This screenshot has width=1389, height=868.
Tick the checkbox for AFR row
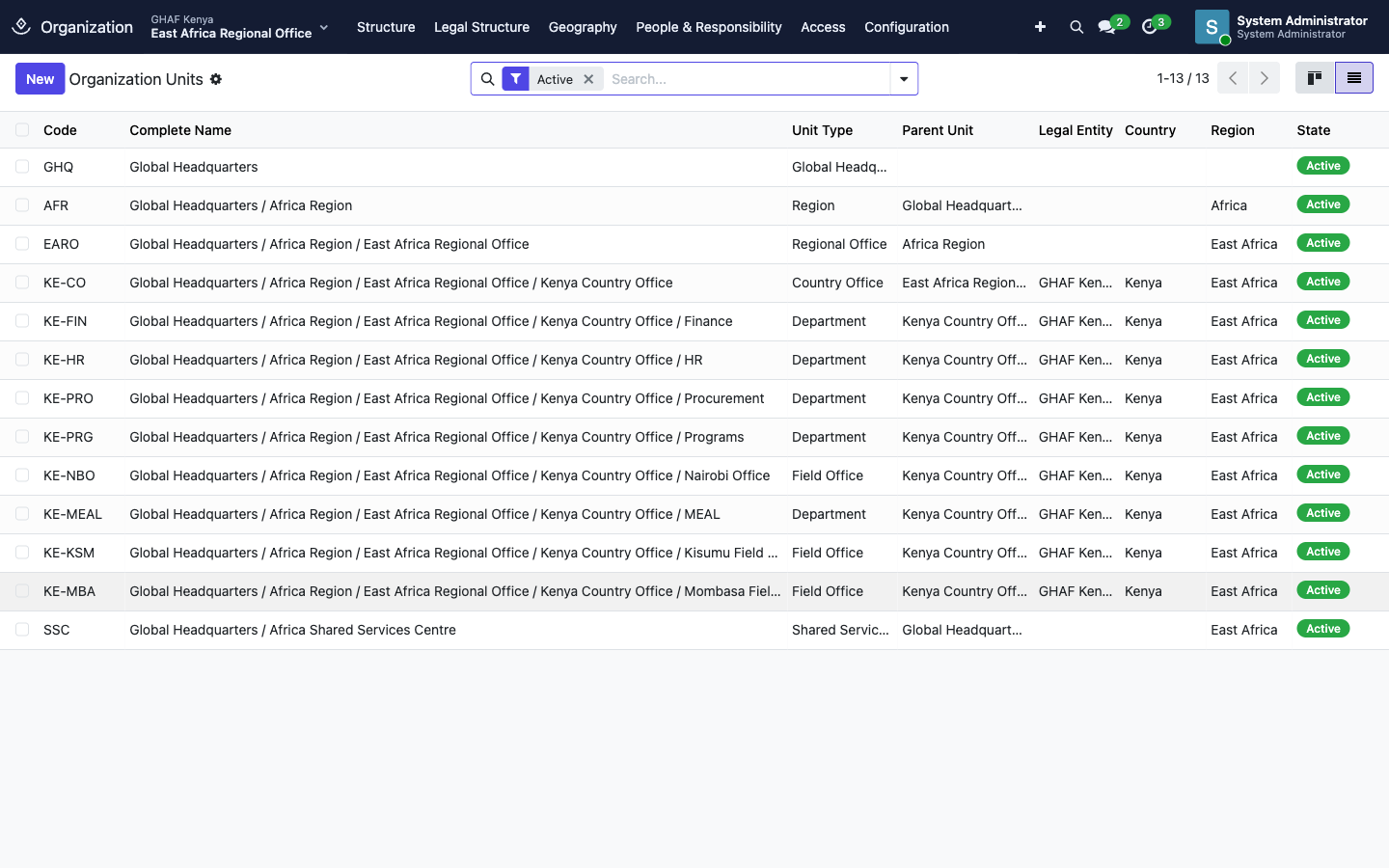(22, 204)
